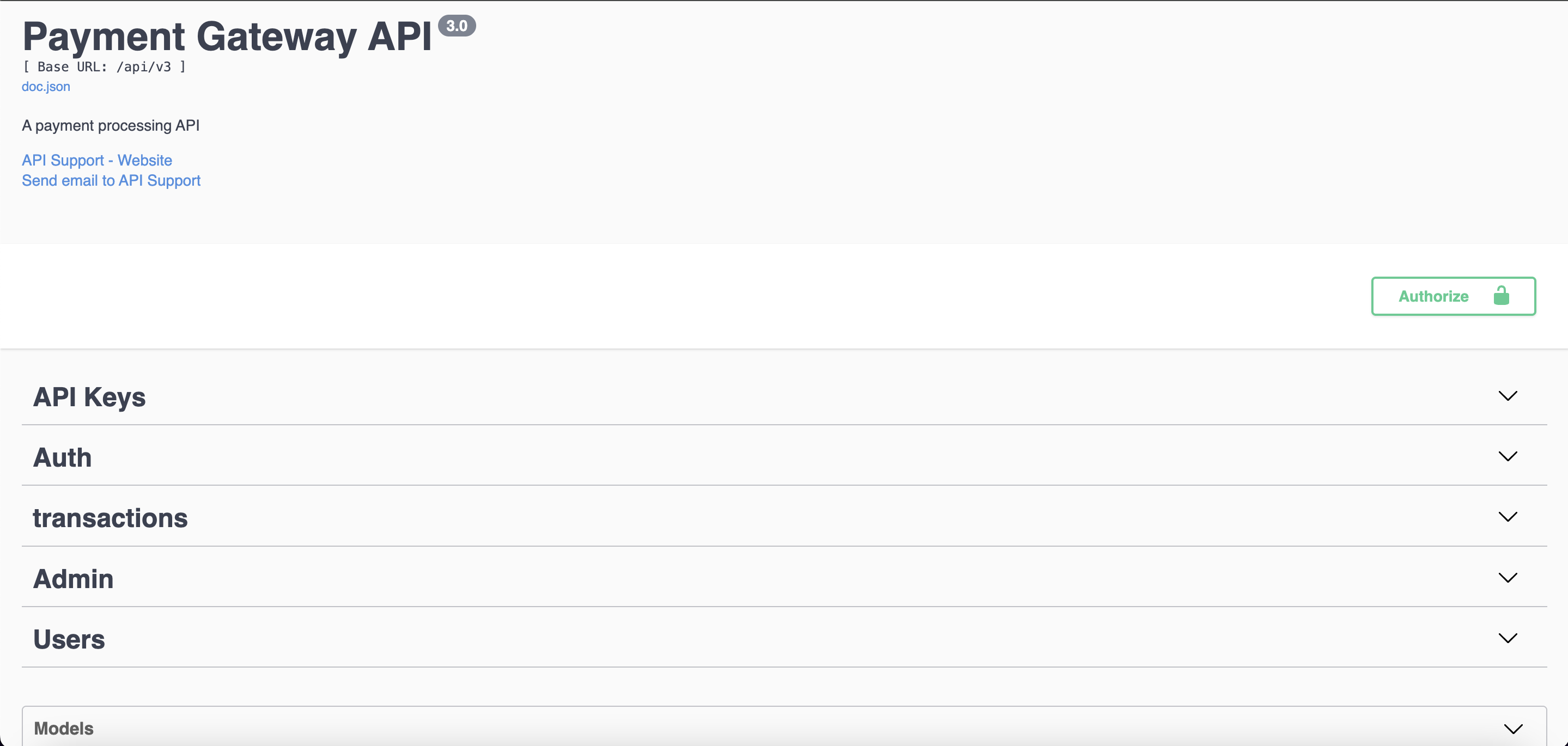Click the chevron next to Users

click(x=1508, y=638)
